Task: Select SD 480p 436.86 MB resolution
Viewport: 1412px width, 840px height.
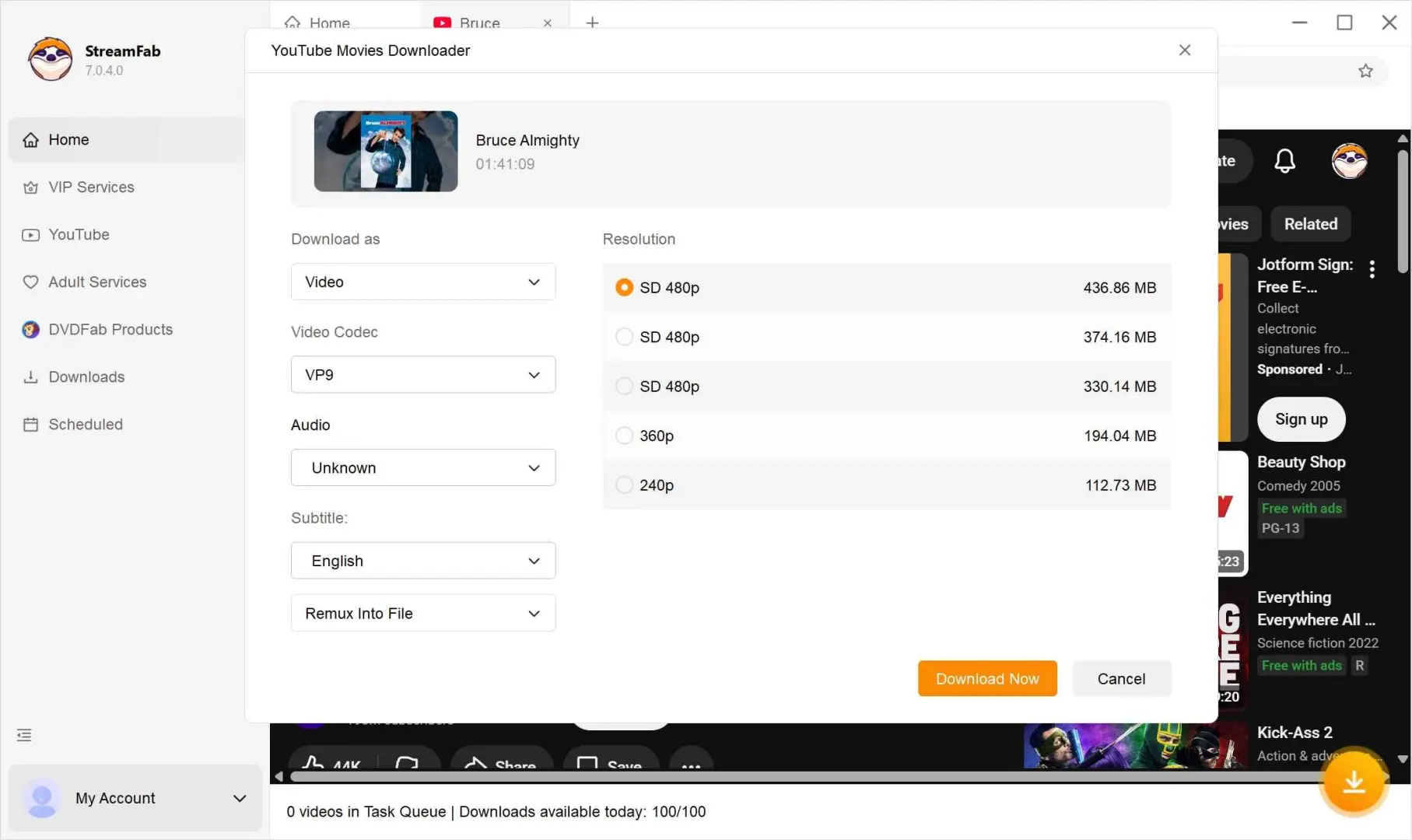Action: point(887,288)
